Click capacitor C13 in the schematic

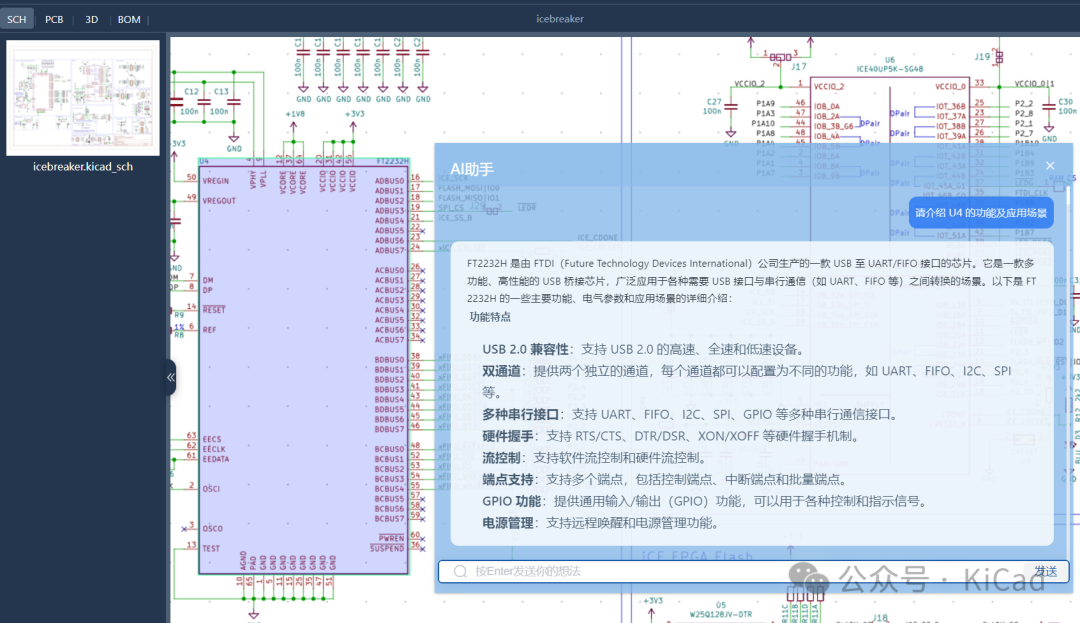[234, 102]
